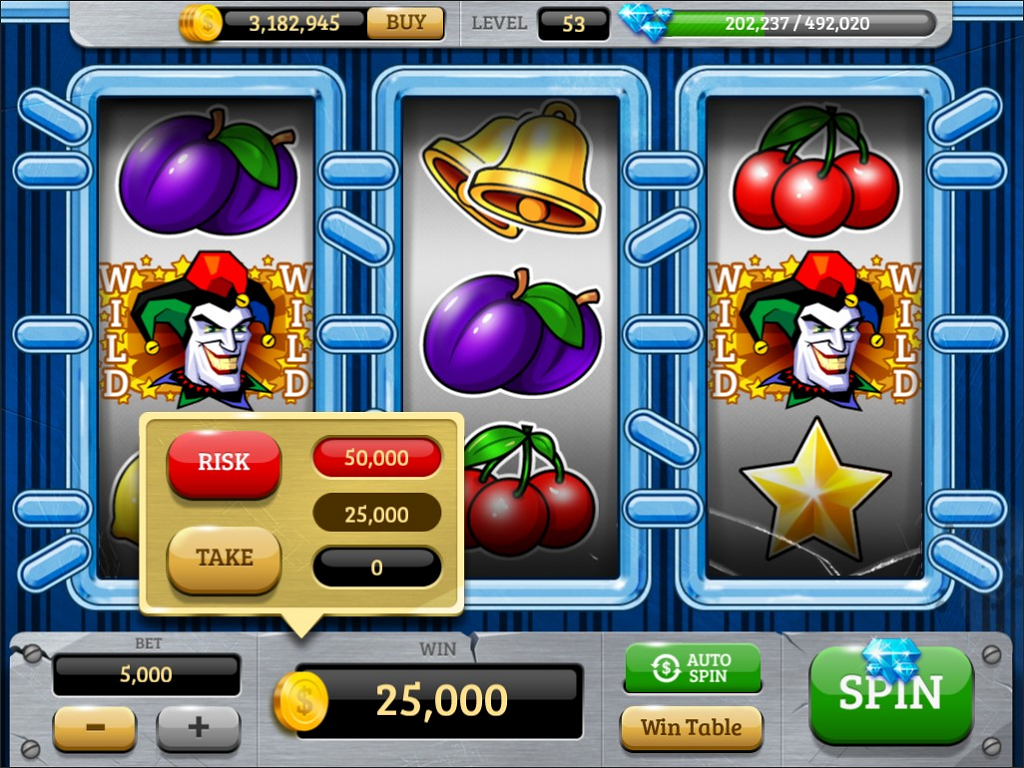Click the joker Wild symbol on left reel
This screenshot has width=1024, height=768.
[206, 328]
